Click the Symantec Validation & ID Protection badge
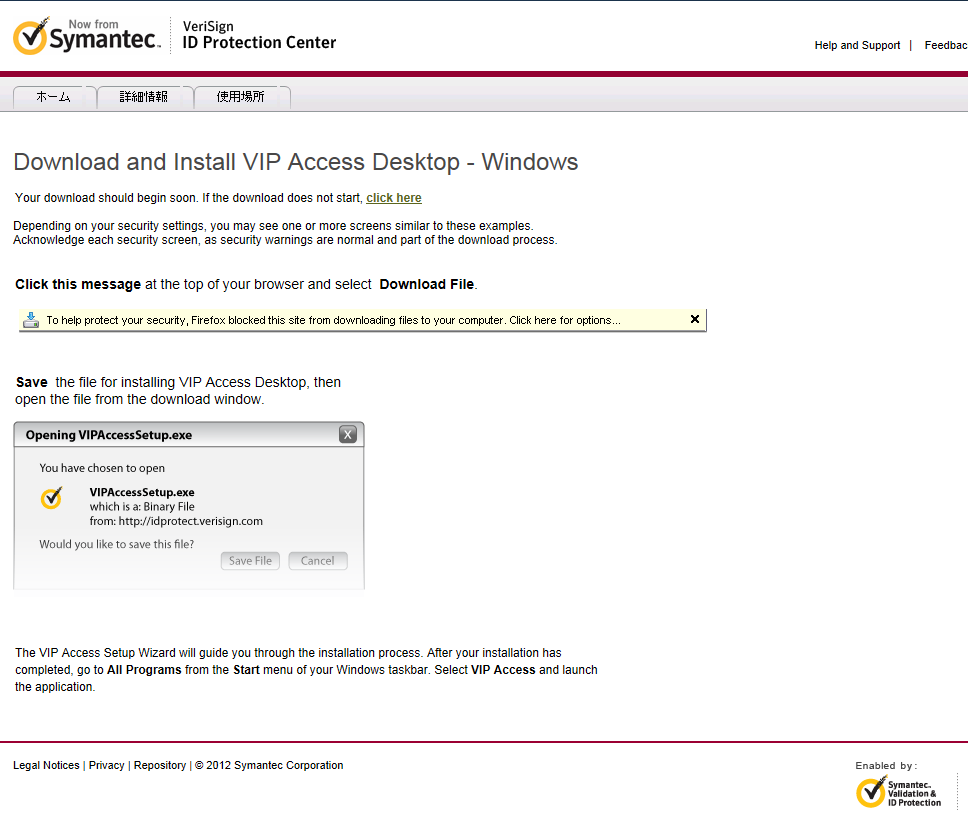 point(898,793)
